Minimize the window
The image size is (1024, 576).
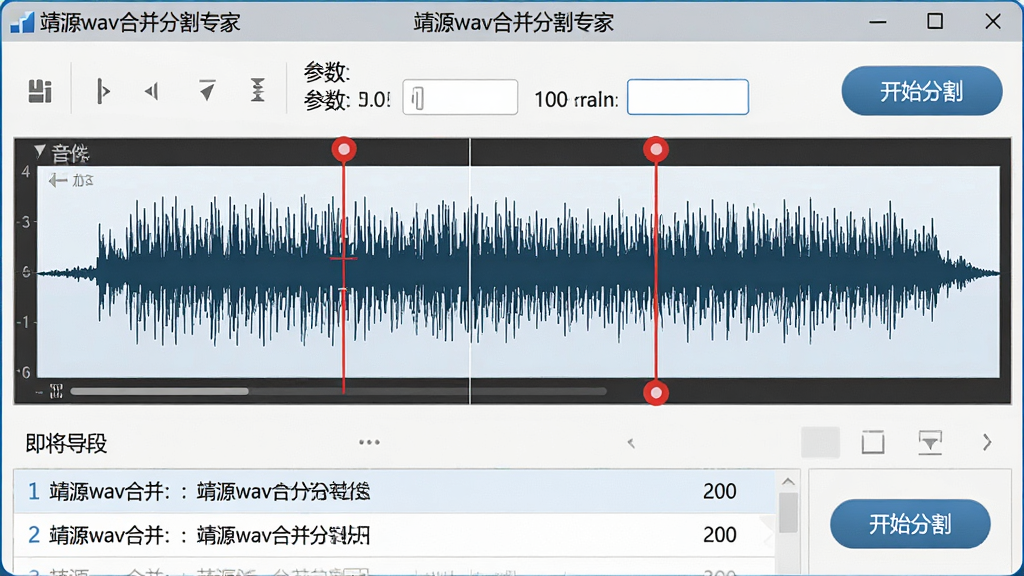tap(878, 22)
